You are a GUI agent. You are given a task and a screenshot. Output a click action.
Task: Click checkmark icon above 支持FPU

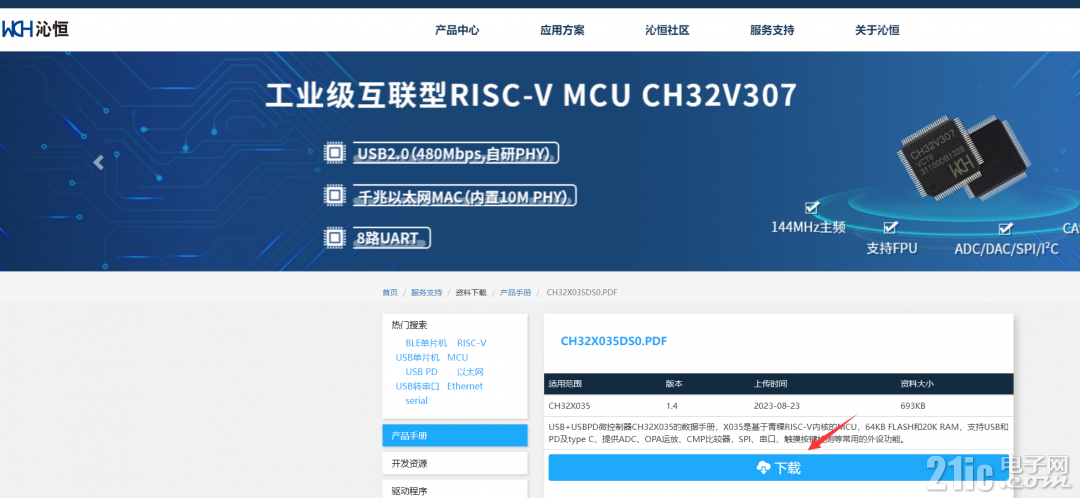891,227
